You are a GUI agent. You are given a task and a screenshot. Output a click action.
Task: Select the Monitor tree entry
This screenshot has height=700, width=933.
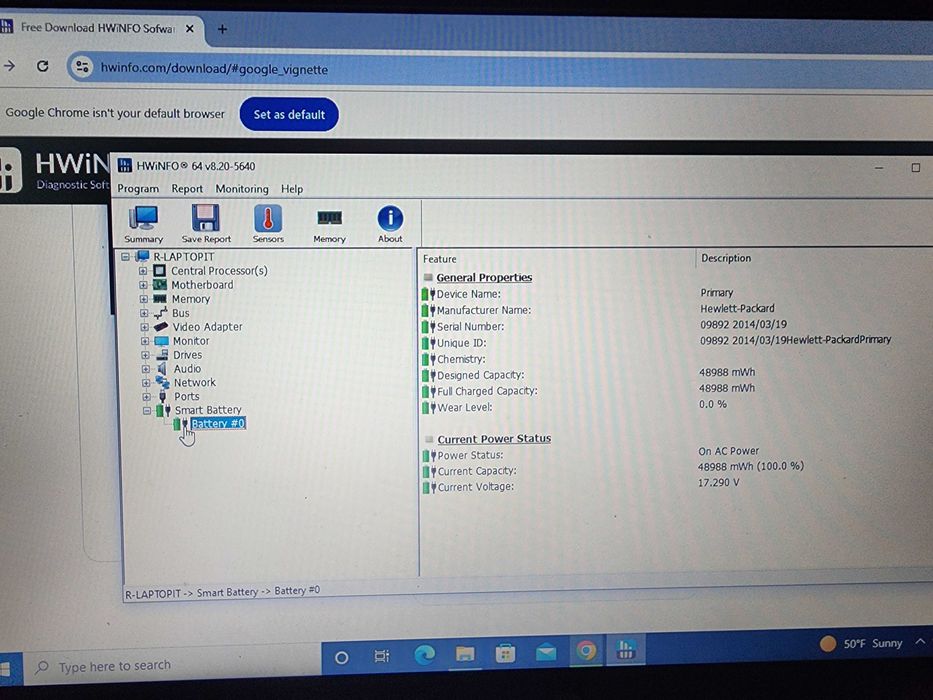click(191, 341)
